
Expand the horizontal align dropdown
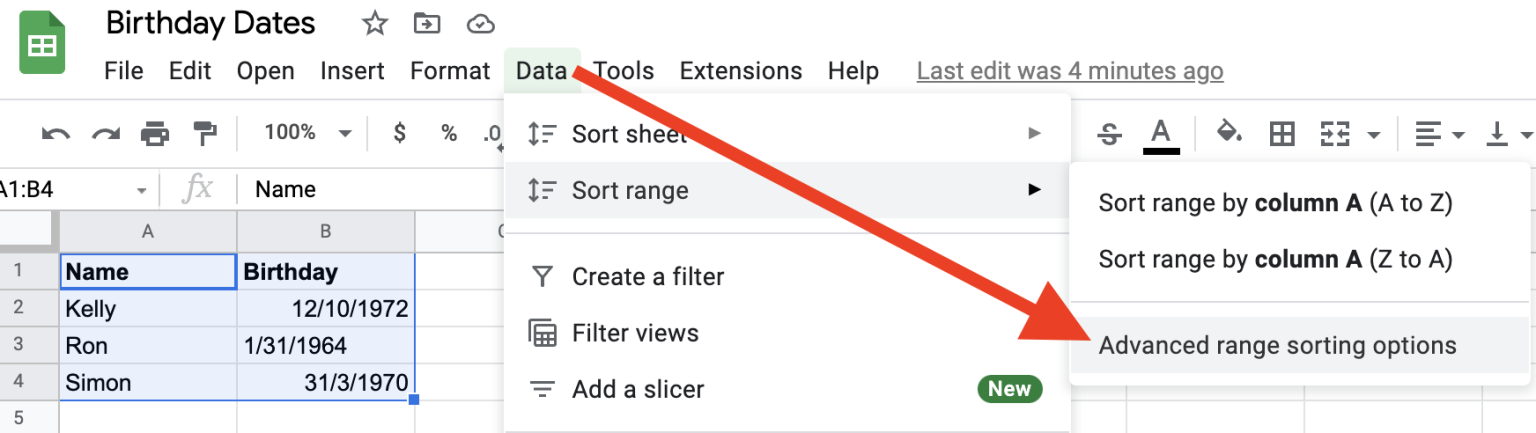(x=1440, y=133)
